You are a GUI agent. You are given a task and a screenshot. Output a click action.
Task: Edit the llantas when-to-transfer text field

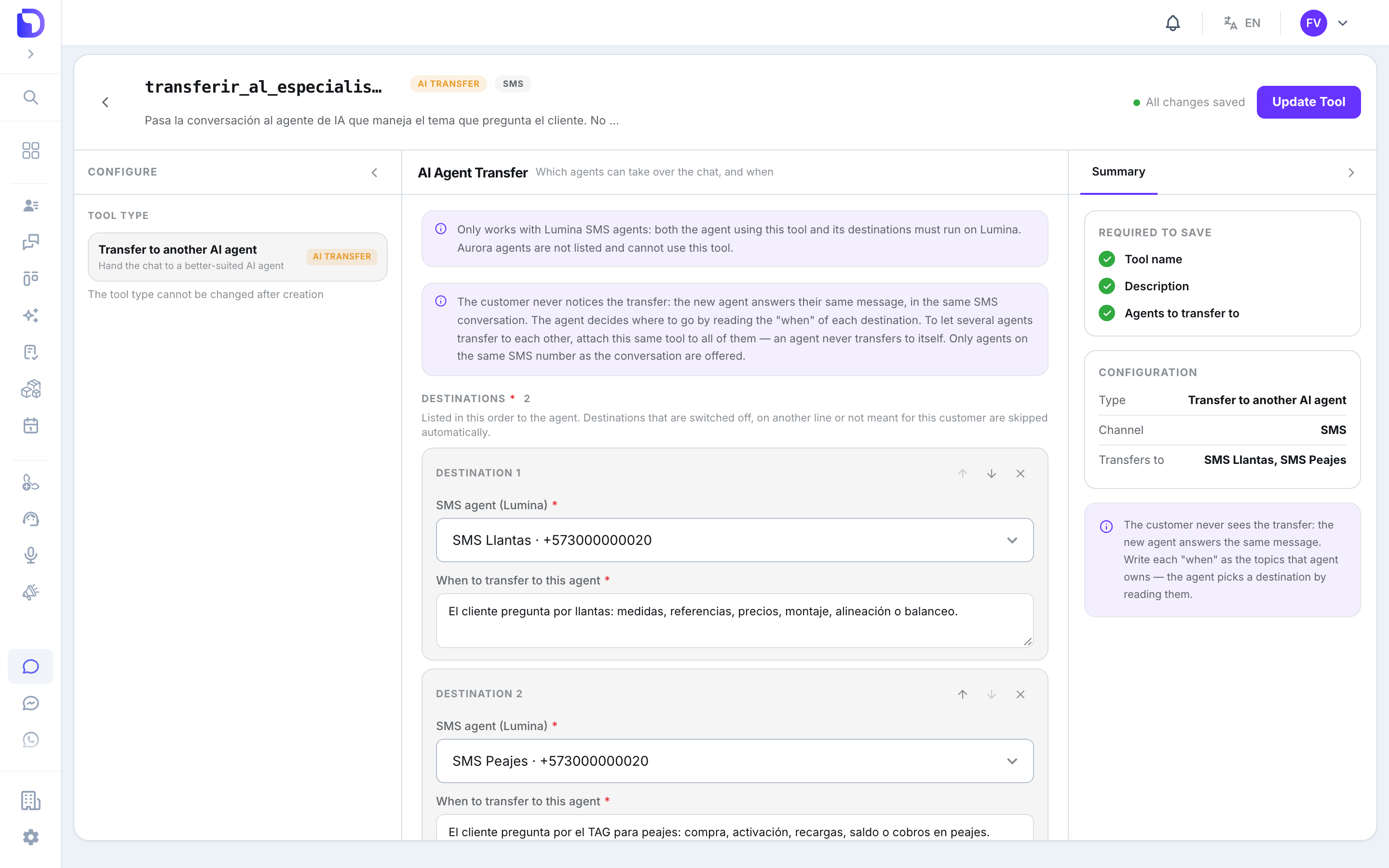[x=735, y=621]
